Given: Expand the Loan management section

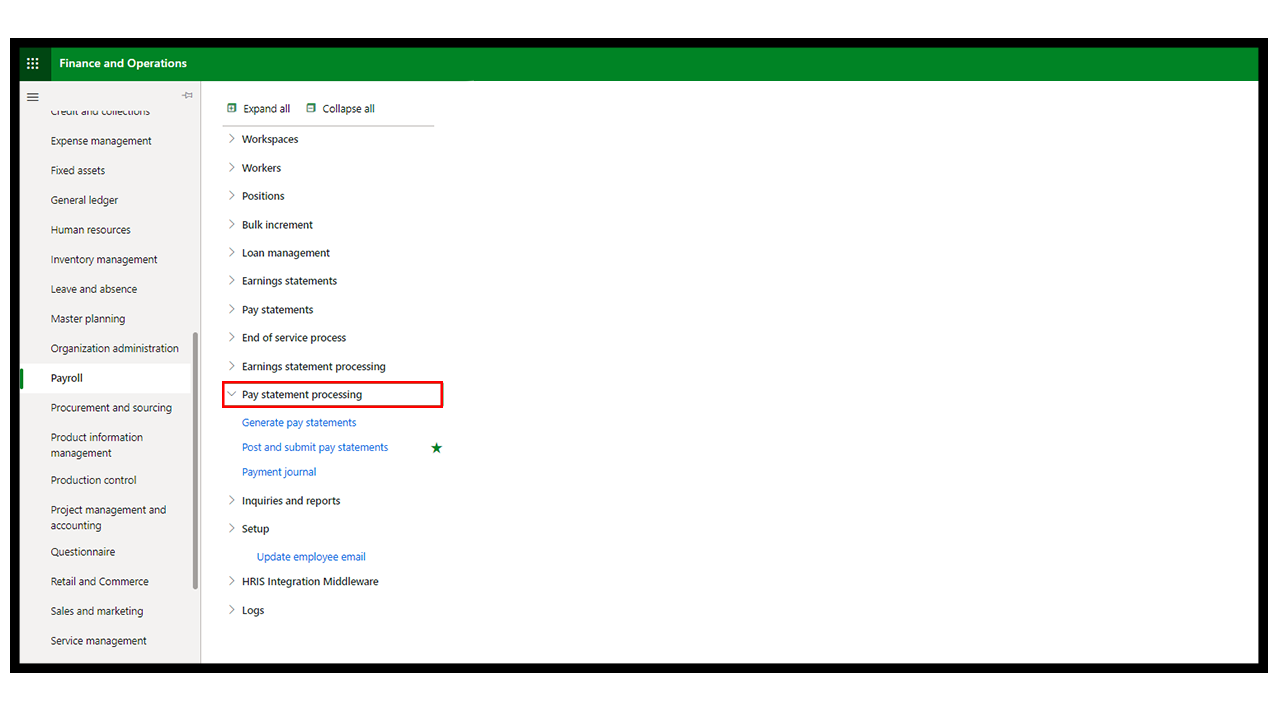Looking at the screenshot, I should tap(232, 253).
